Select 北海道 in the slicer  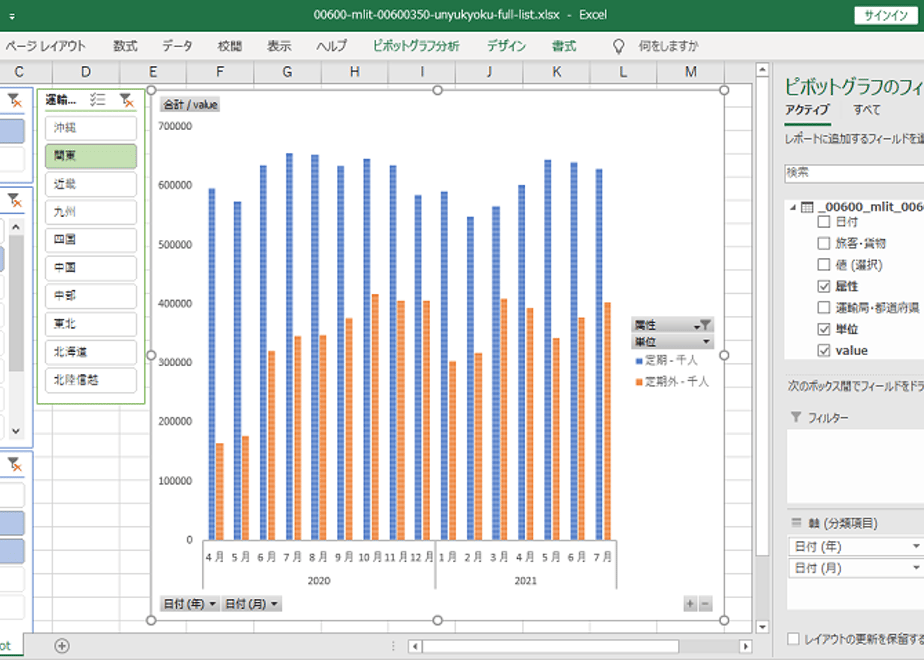(91, 352)
